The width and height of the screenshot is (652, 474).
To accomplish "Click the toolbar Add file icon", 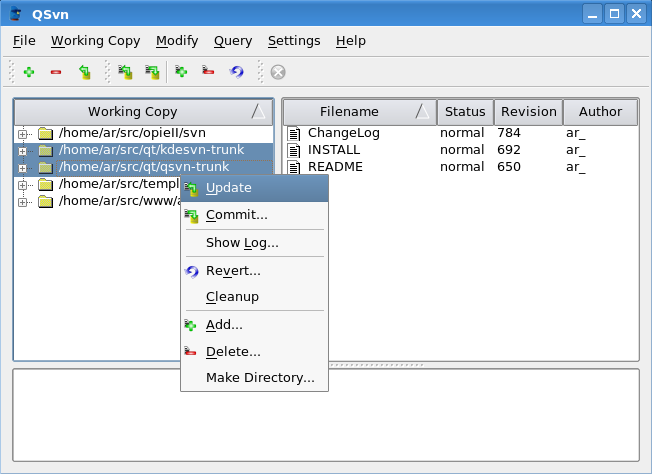I will 181,72.
